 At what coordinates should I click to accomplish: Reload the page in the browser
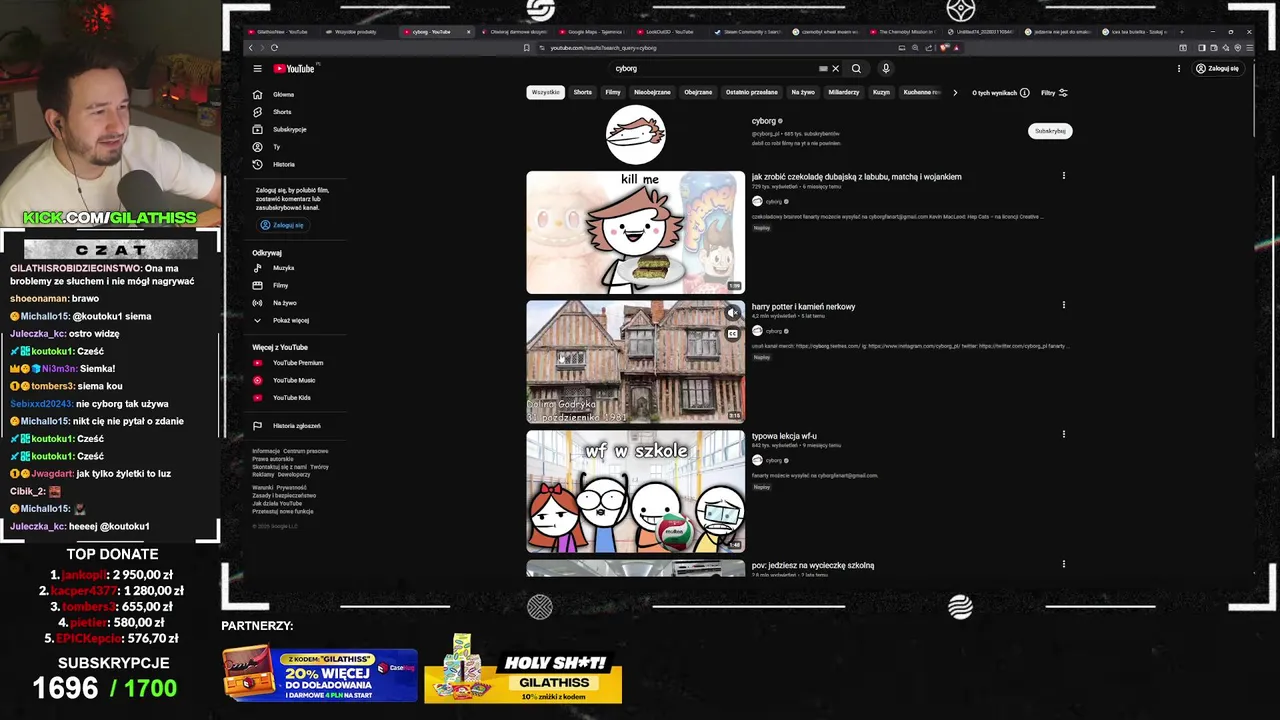(274, 47)
